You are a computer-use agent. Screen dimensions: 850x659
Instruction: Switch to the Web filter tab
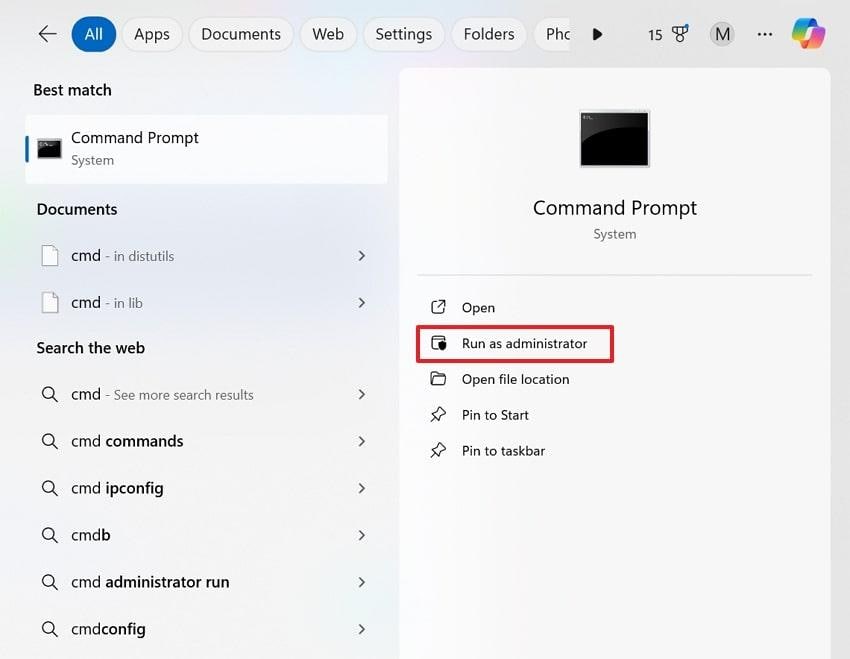click(x=328, y=34)
